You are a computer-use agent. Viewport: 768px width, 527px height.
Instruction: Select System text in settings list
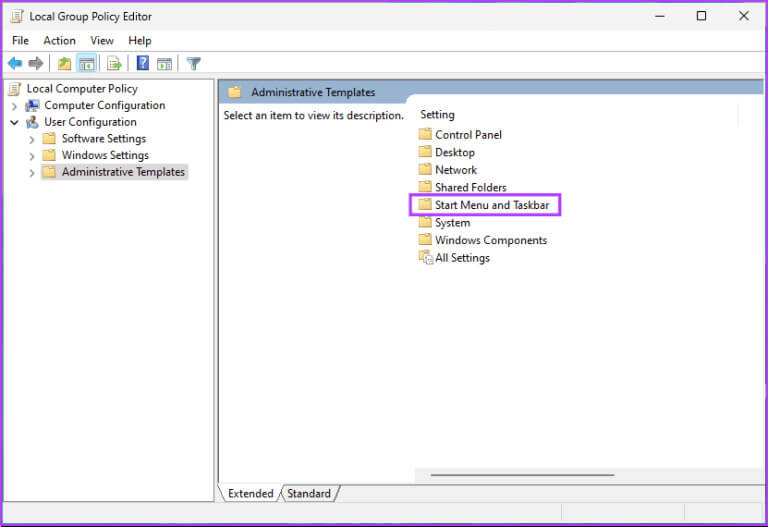453,223
